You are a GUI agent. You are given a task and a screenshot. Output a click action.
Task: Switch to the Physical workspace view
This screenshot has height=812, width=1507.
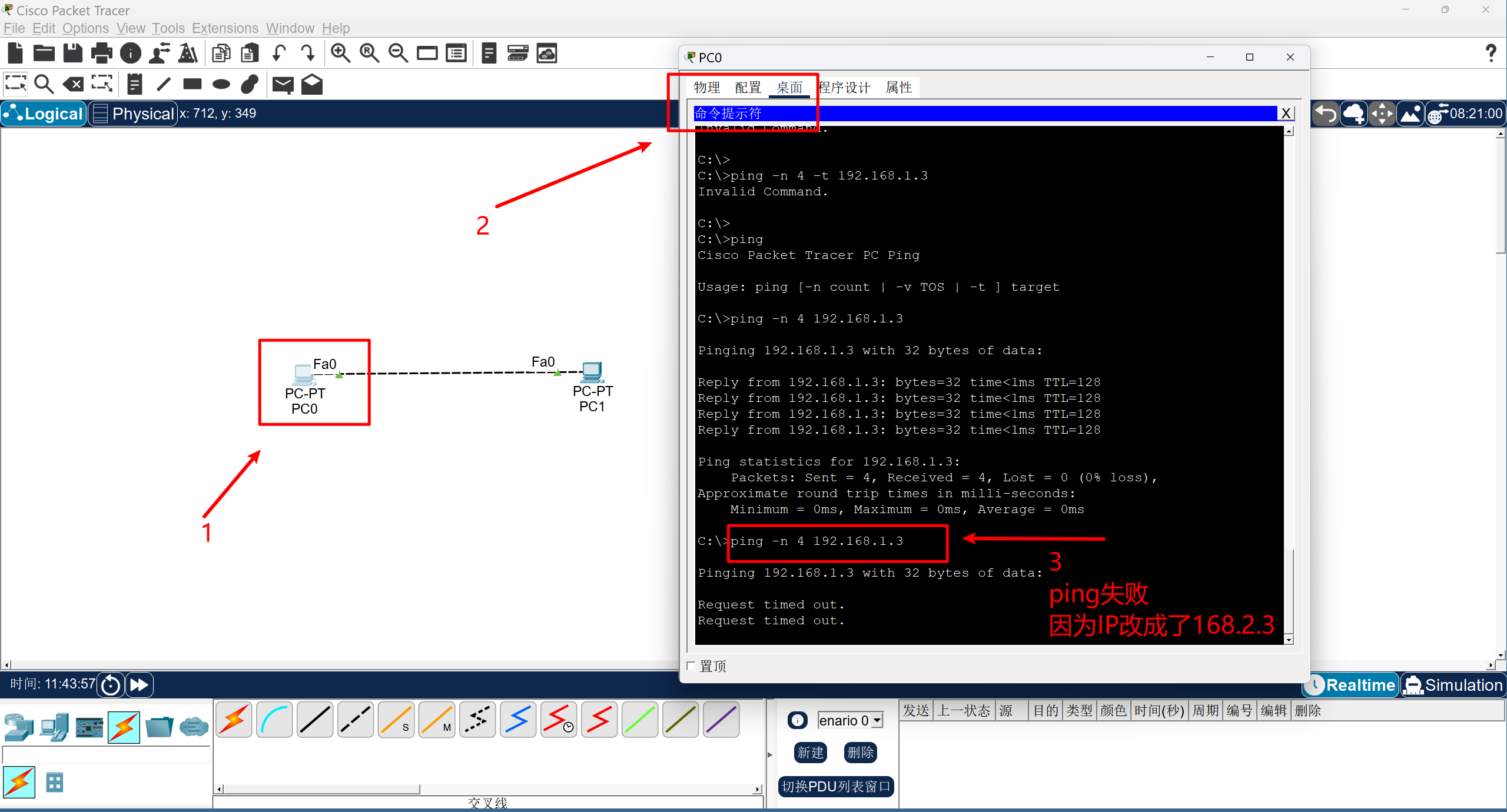tap(133, 114)
